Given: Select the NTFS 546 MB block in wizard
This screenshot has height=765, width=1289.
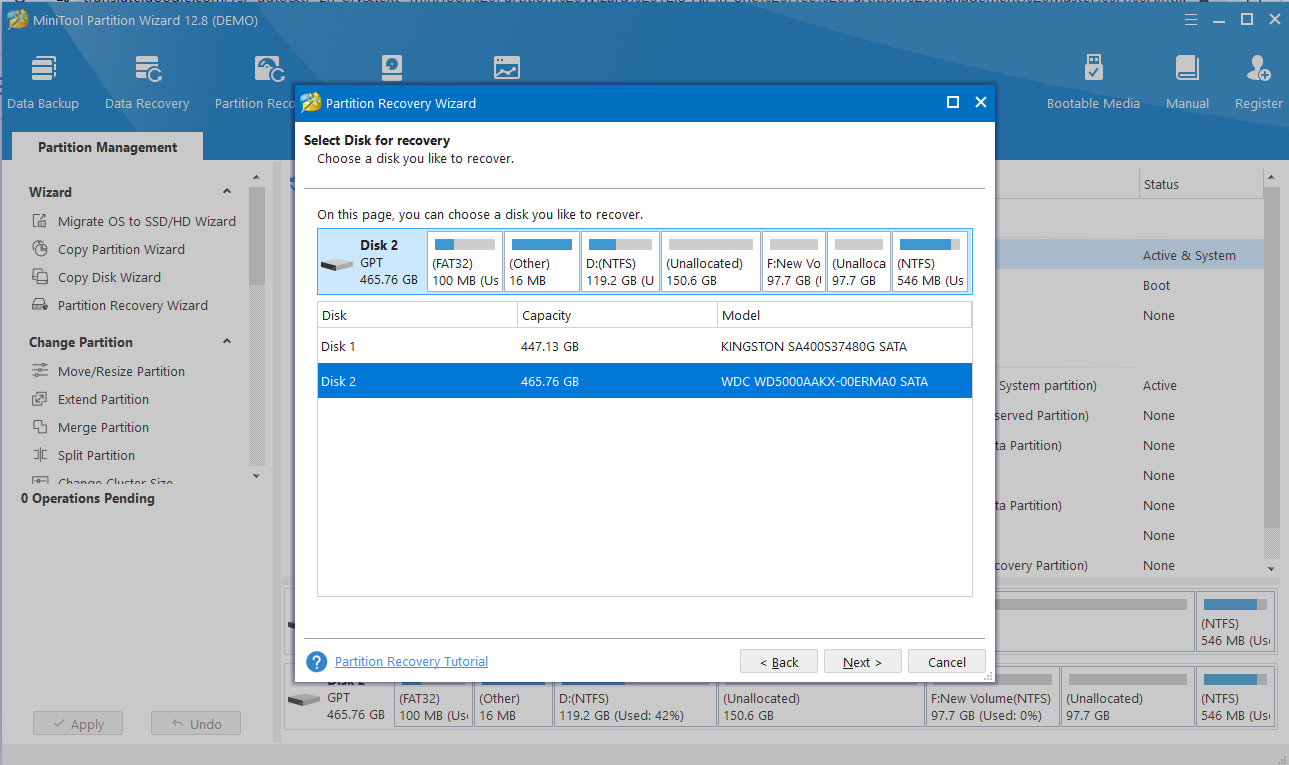Looking at the screenshot, I should 930,262.
